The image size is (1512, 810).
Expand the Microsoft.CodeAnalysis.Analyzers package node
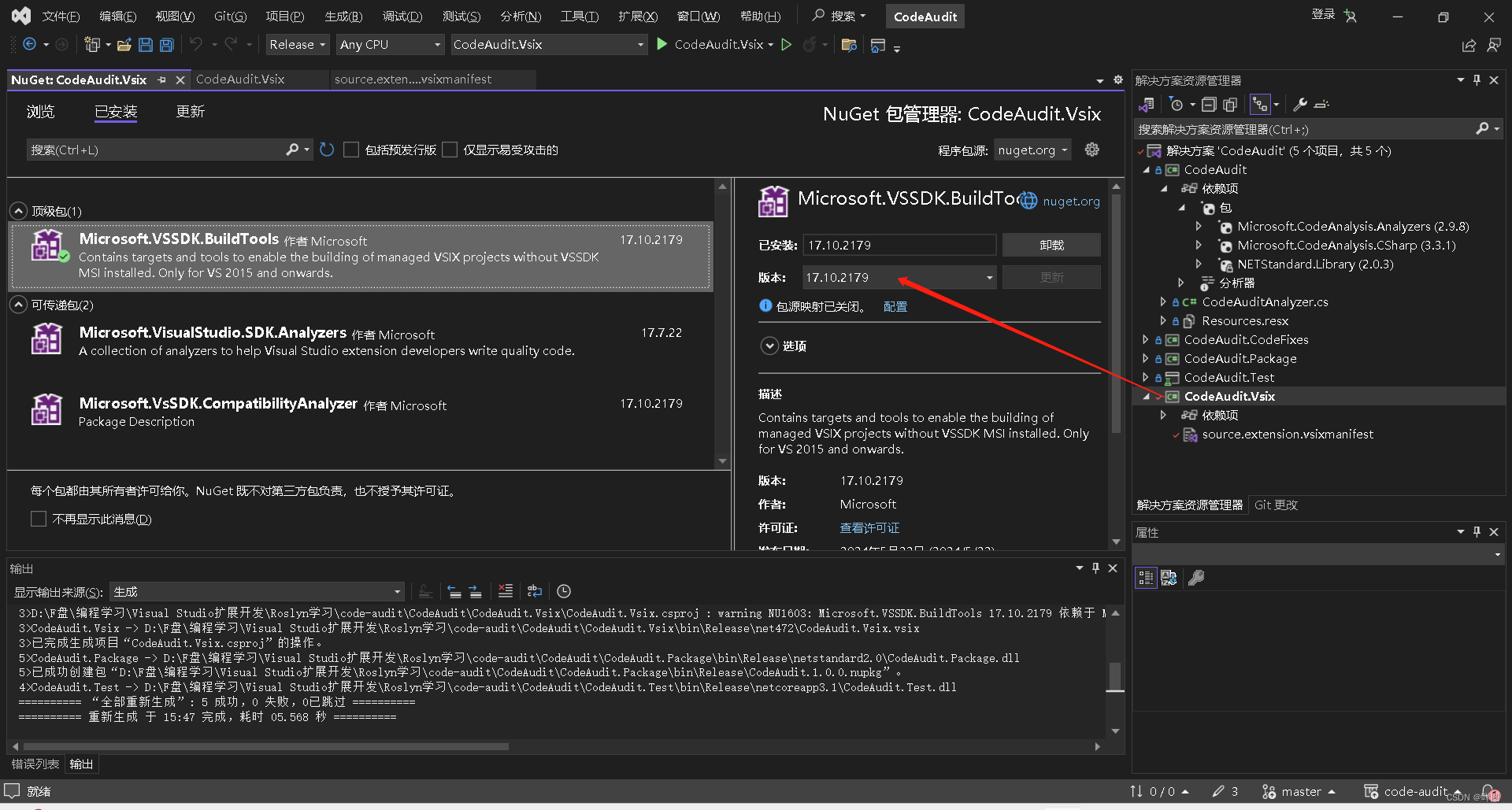pos(1199,226)
